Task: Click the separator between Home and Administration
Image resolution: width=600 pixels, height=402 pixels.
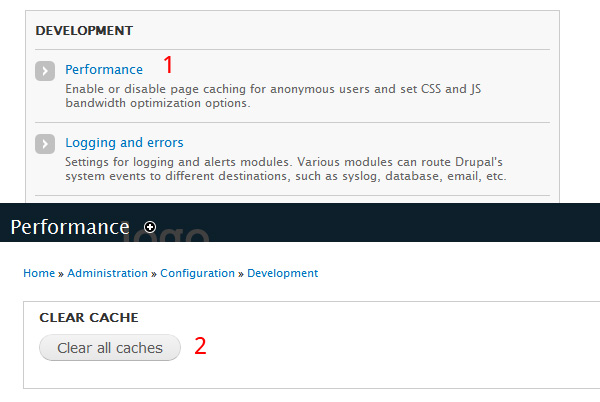Action: coord(61,274)
